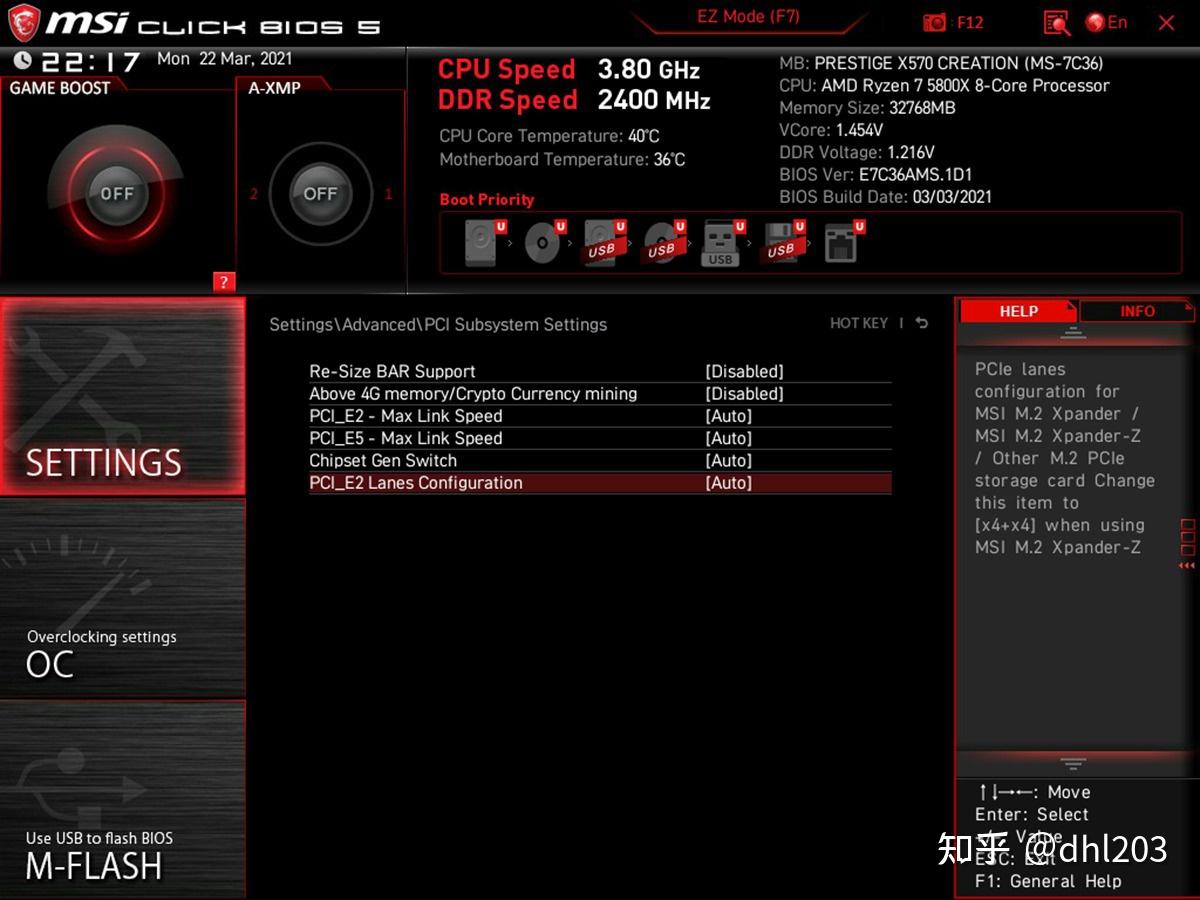Select the USB hard disk boot device icon

click(602, 242)
